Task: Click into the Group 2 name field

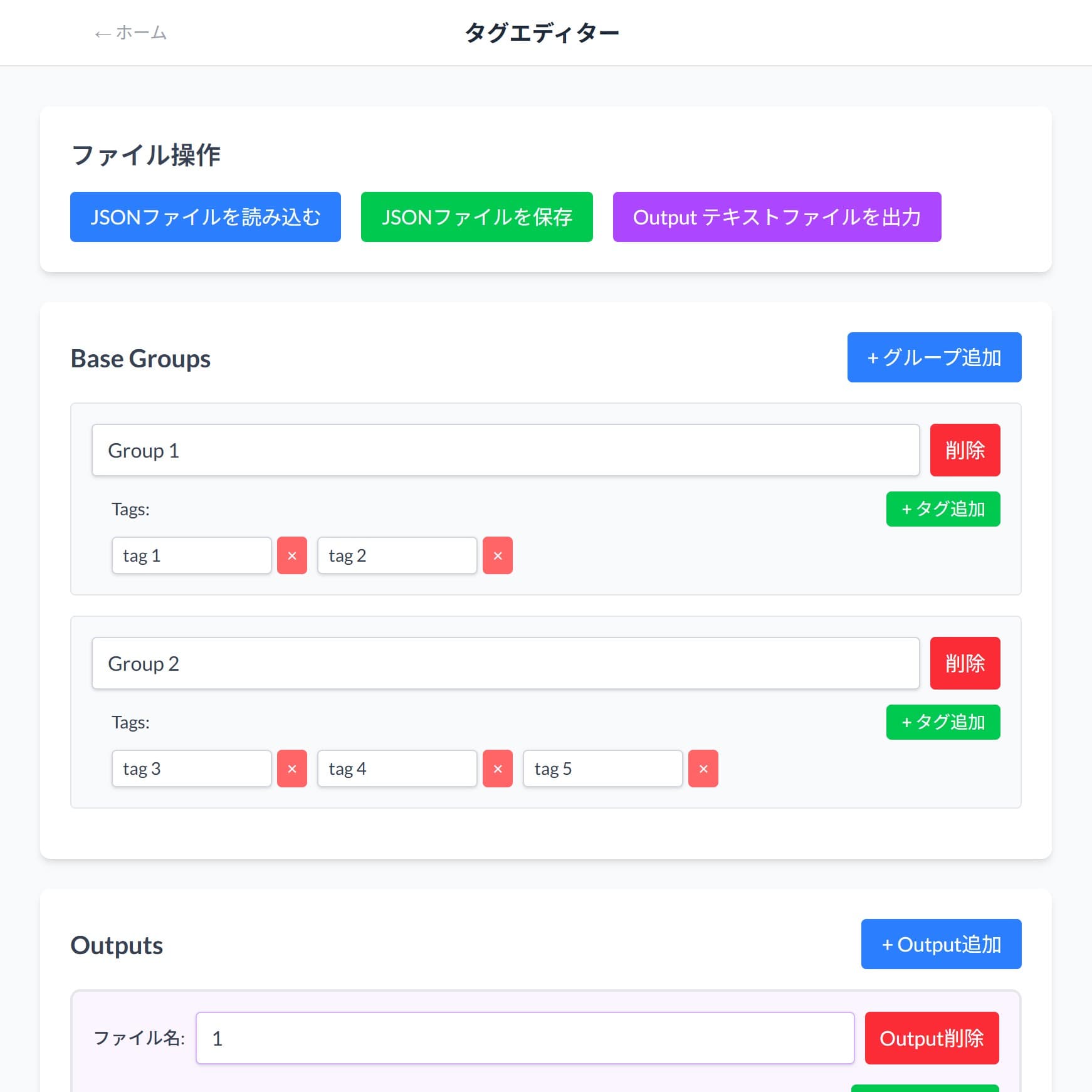Action: [x=505, y=663]
